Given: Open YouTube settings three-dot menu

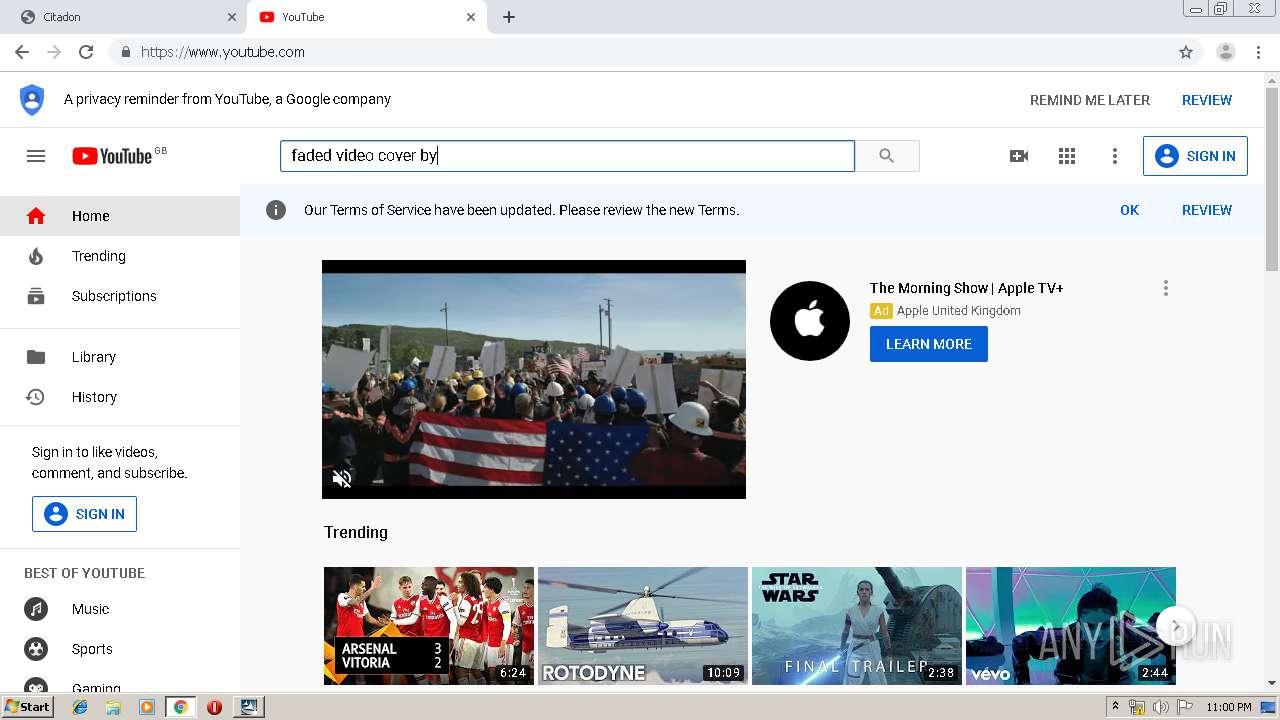Looking at the screenshot, I should 1115,156.
